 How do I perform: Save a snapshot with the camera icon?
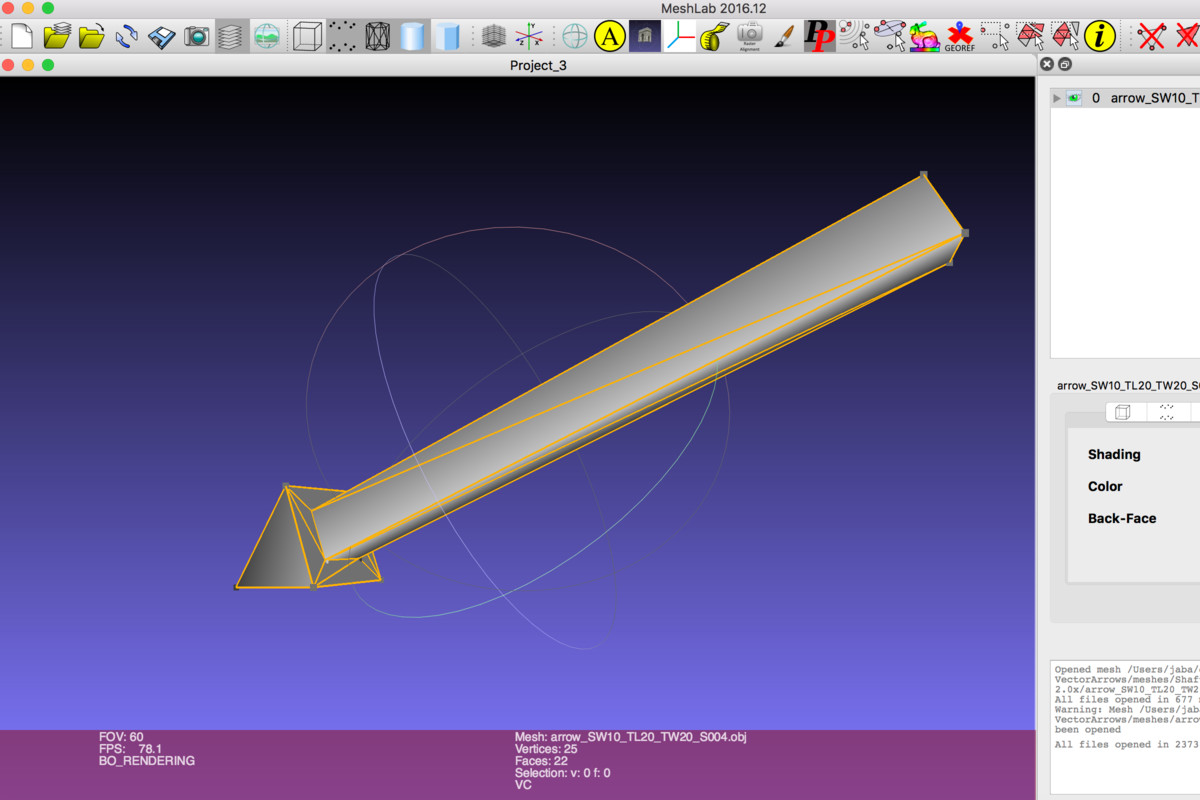click(x=197, y=36)
